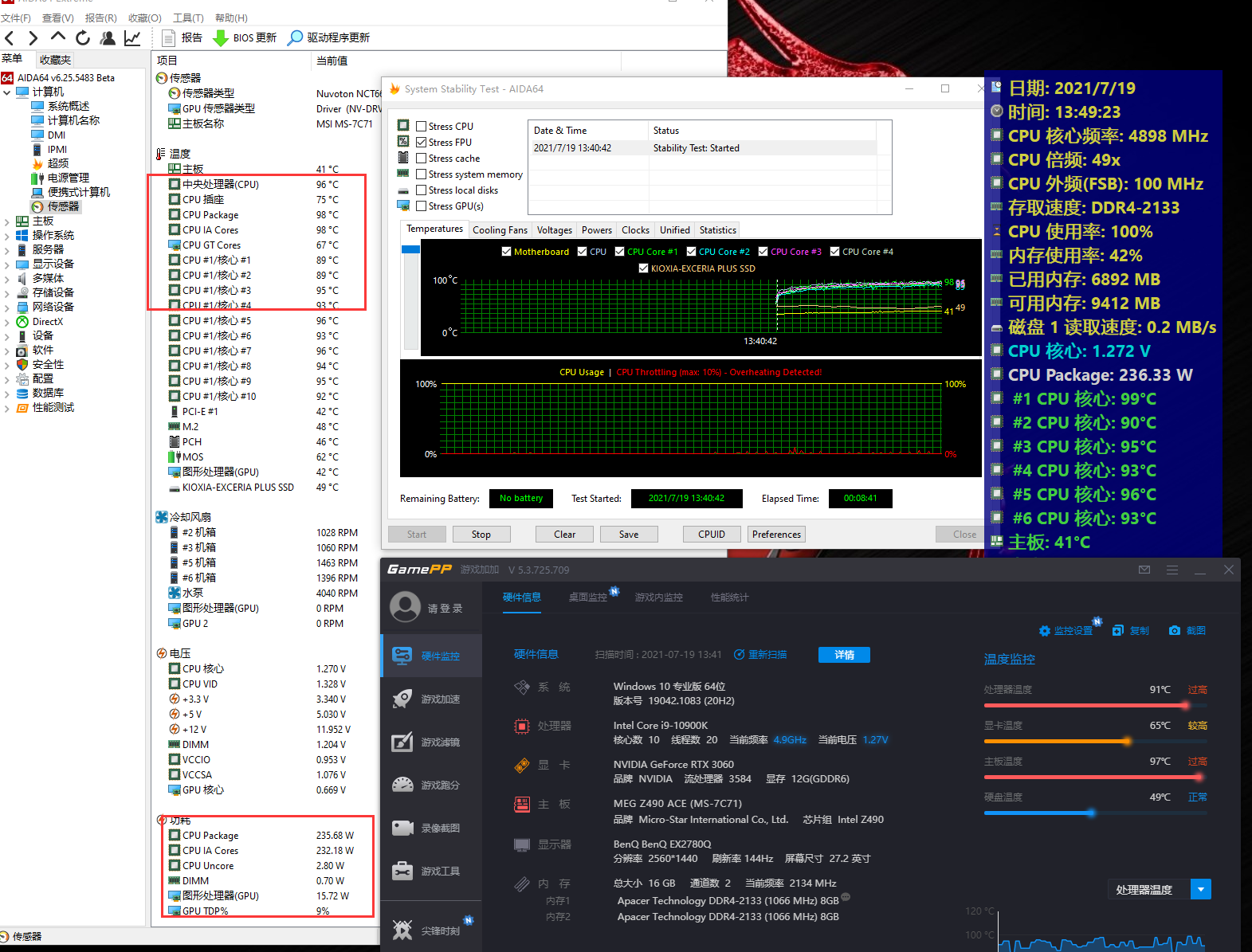The width and height of the screenshot is (1252, 952).
Task: Open GamePP 硬件监控 sidebar icon
Action: coord(402,656)
